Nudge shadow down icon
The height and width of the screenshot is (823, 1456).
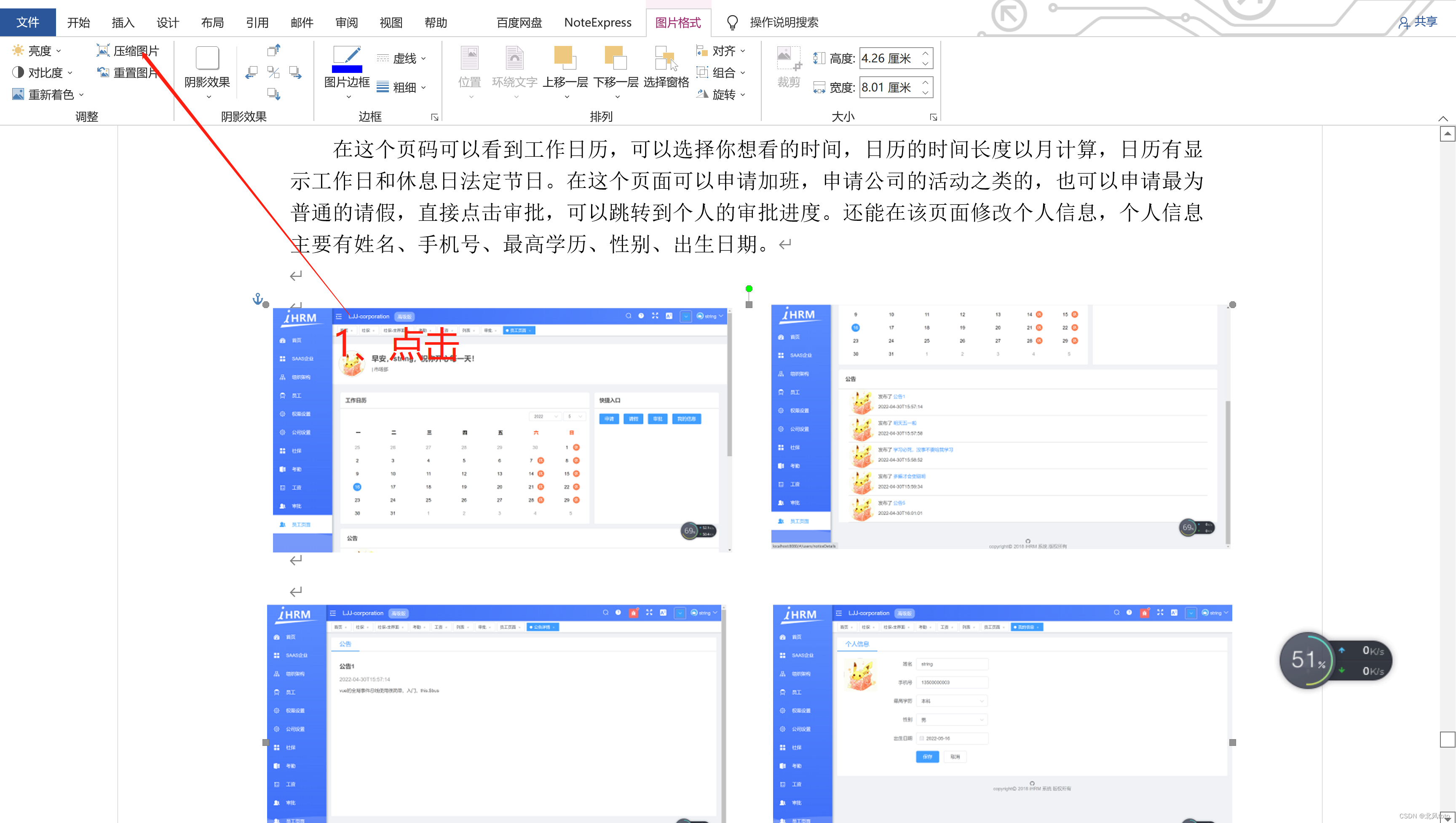[273, 94]
